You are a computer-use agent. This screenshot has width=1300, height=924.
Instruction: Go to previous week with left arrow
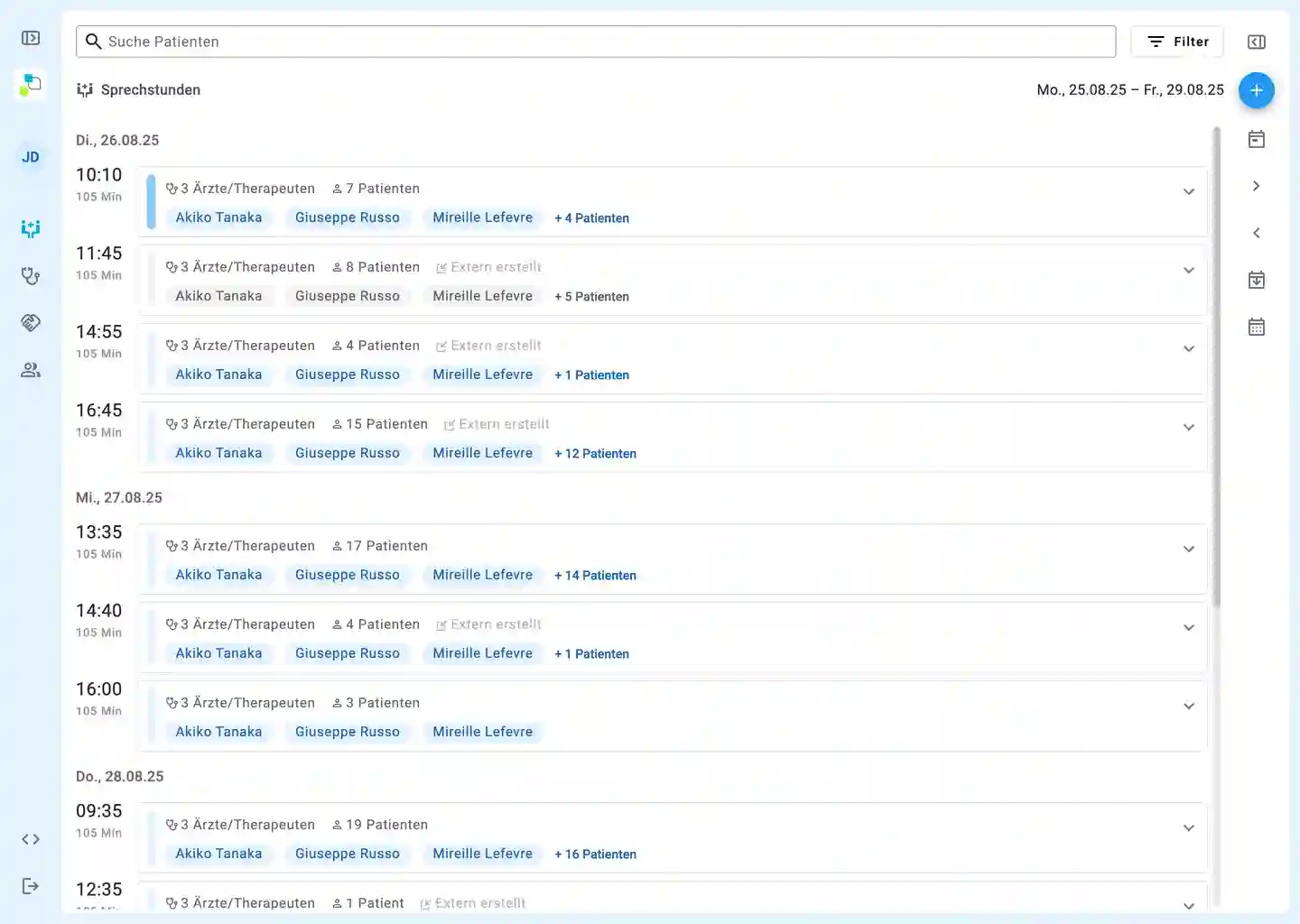coord(1256,233)
